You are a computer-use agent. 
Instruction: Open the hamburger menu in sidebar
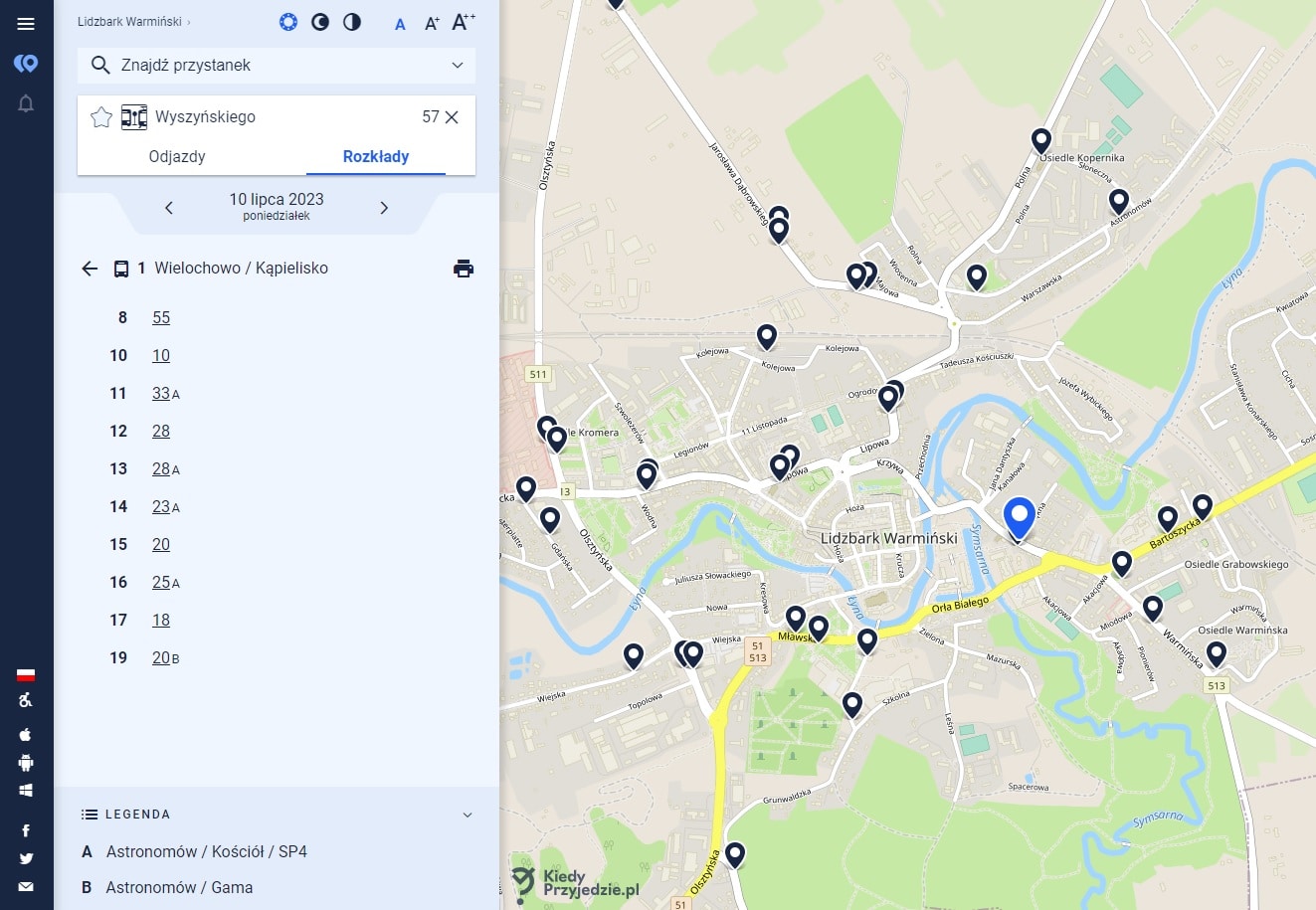click(26, 24)
